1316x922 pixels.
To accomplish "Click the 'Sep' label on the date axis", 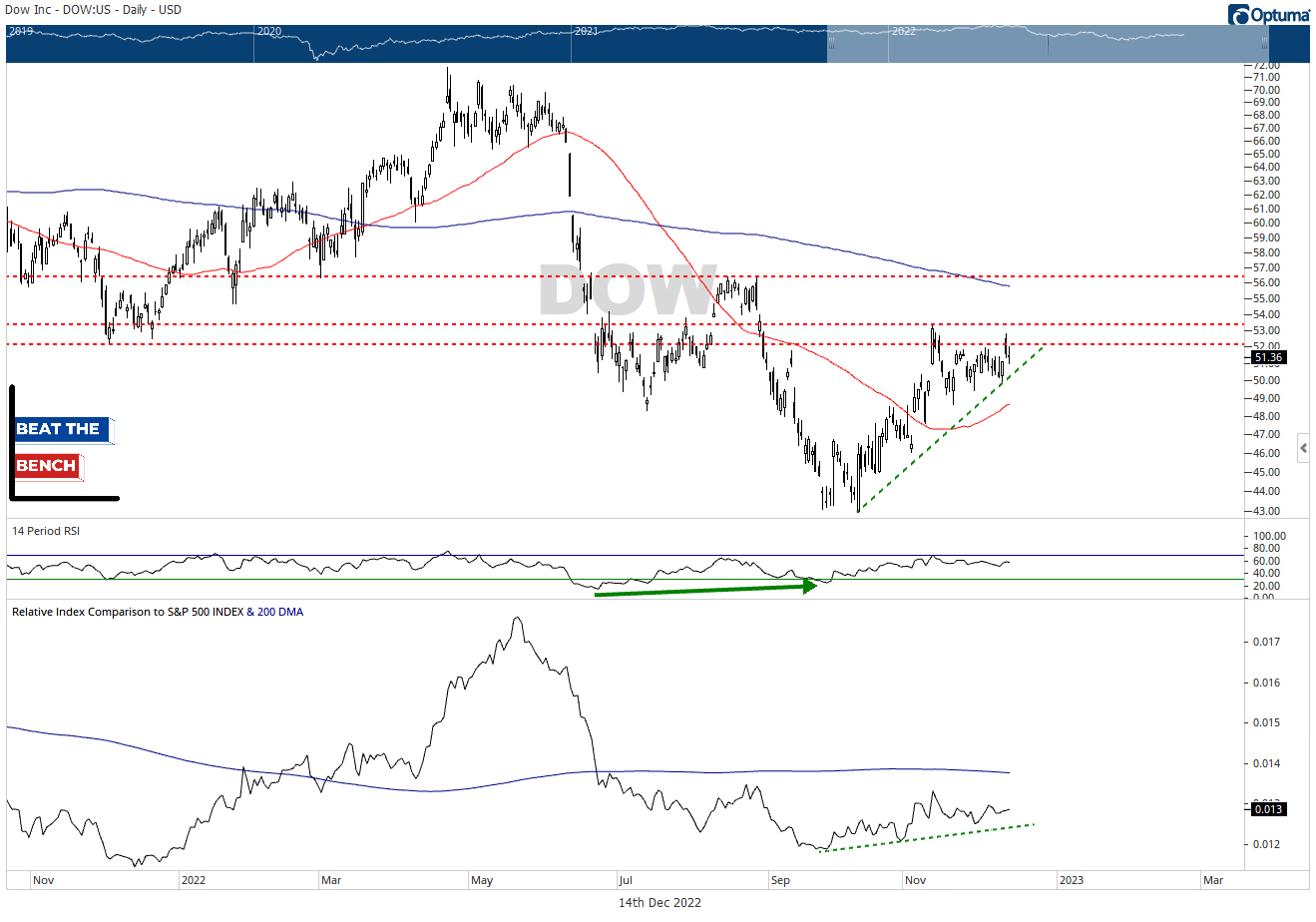I will click(x=780, y=880).
